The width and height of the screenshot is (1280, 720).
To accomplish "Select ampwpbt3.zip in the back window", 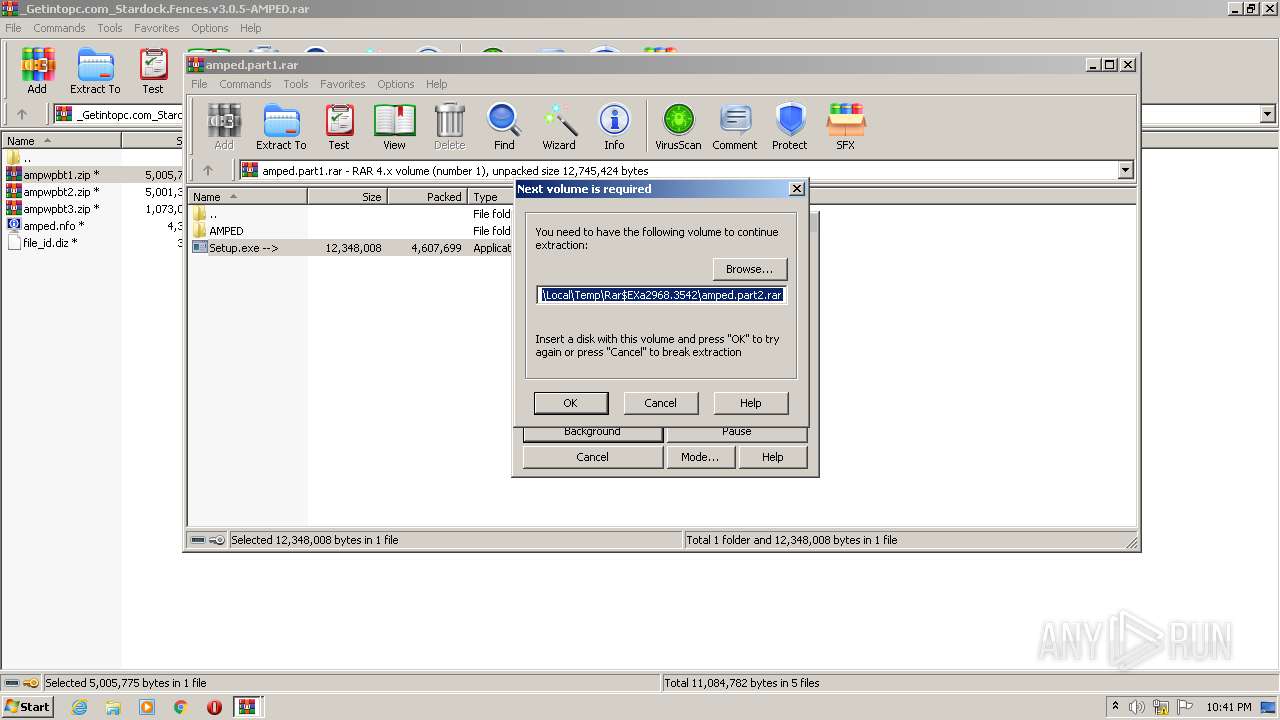I will pyautogui.click(x=60, y=209).
